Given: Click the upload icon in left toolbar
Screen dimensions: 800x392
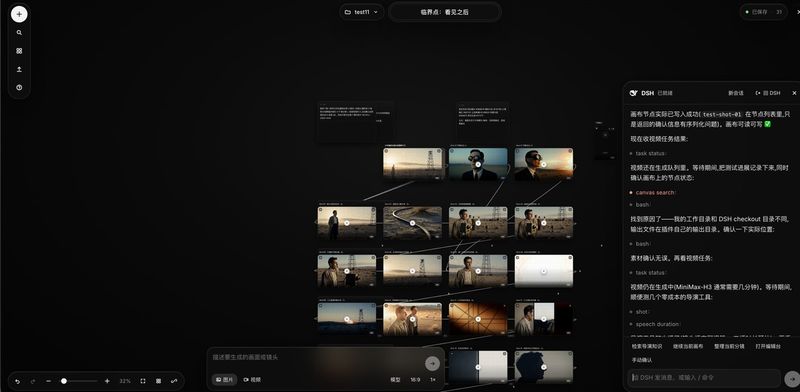Looking at the screenshot, I should (x=19, y=69).
